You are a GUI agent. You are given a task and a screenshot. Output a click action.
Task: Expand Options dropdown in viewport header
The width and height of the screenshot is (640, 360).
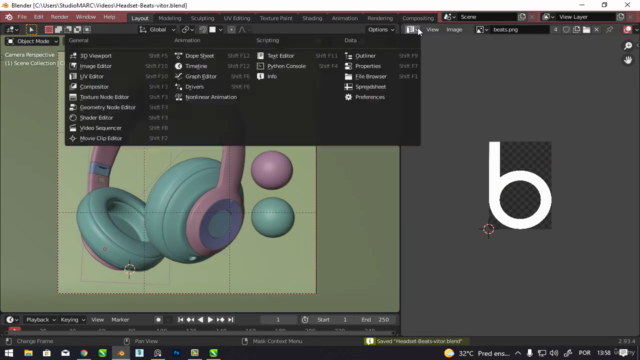click(380, 29)
